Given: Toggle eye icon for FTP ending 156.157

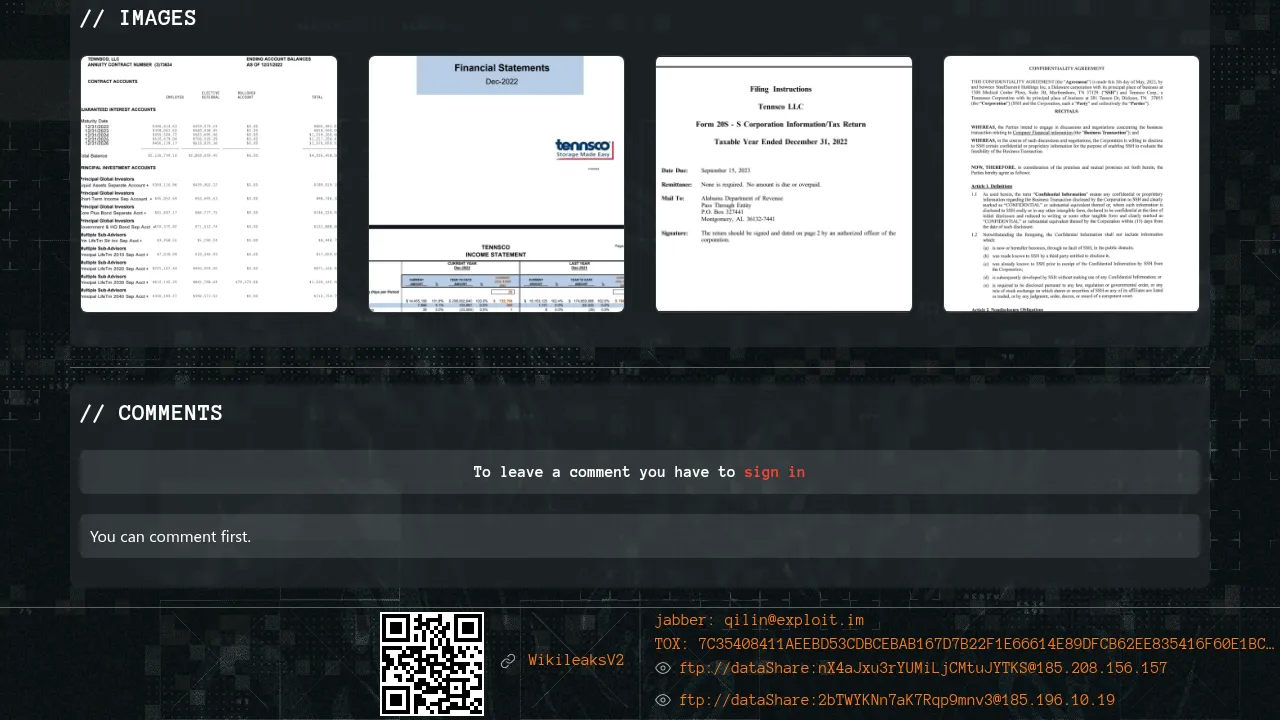Looking at the screenshot, I should point(663,668).
